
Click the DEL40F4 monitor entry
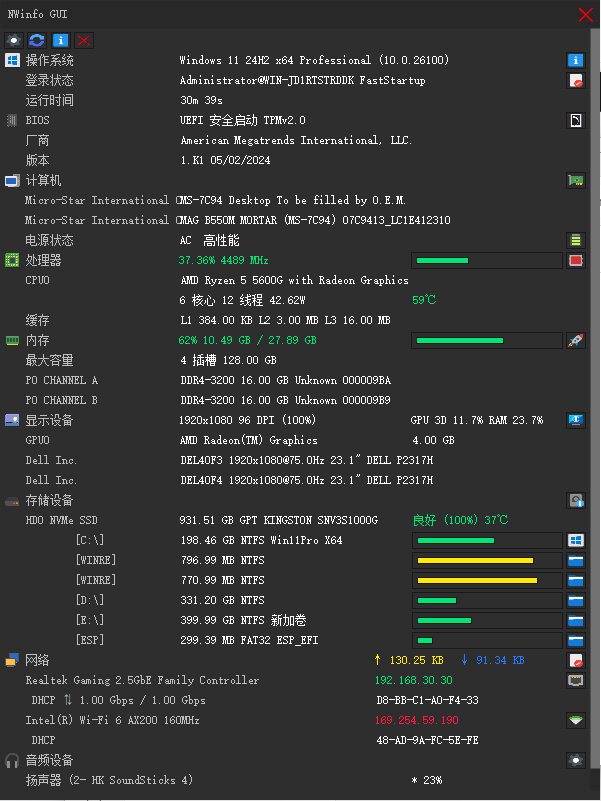tap(307, 480)
